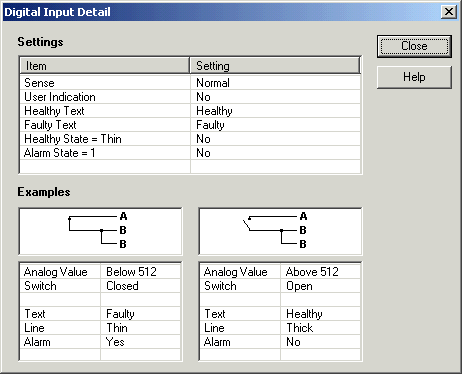Open the Help button
The width and height of the screenshot is (462, 374).
coord(414,77)
